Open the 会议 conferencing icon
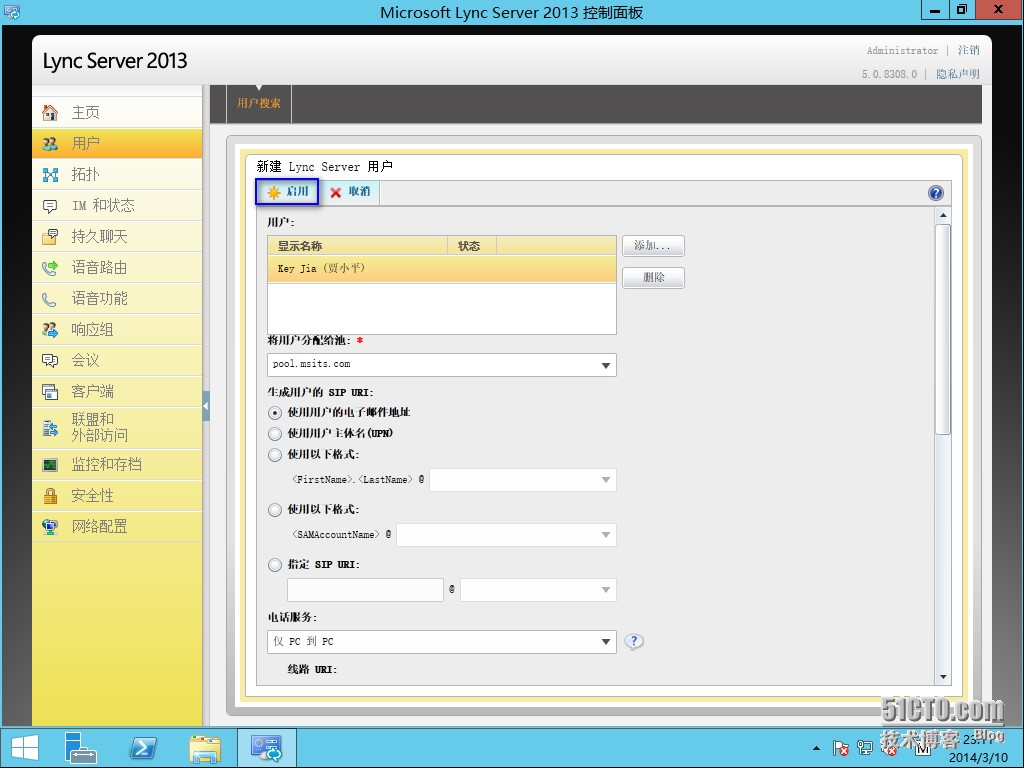This screenshot has height=768, width=1024. (x=50, y=360)
